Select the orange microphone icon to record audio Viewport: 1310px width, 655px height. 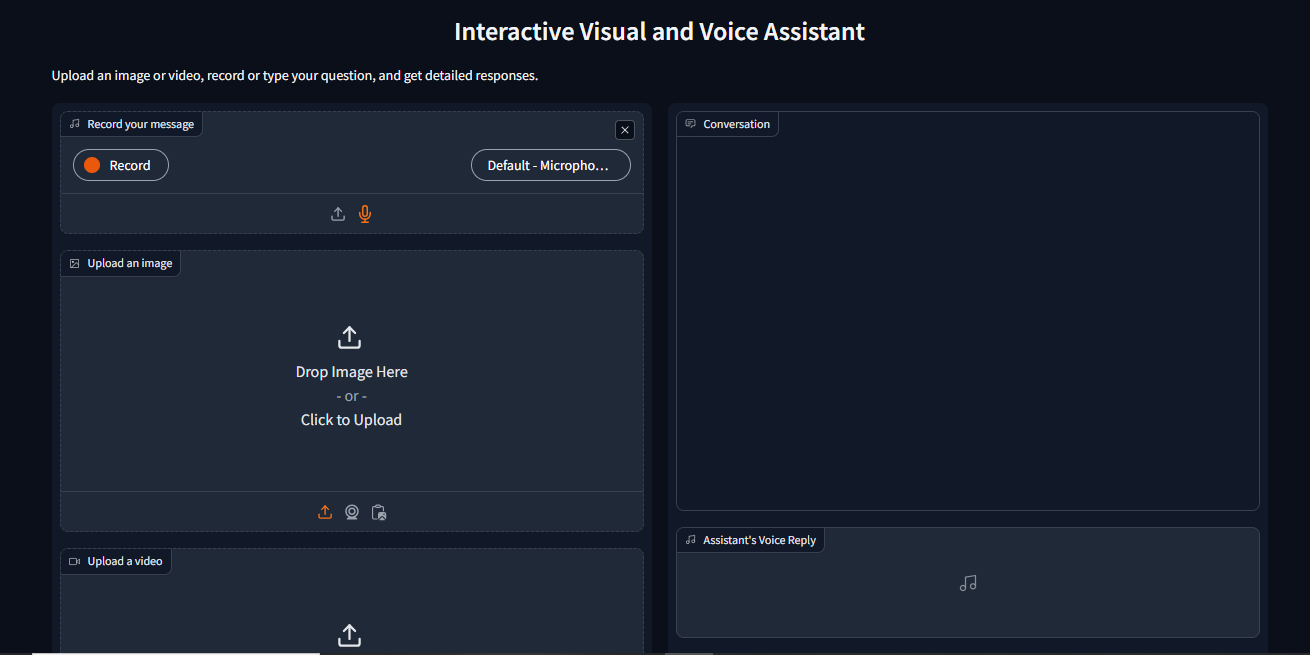[x=365, y=213]
